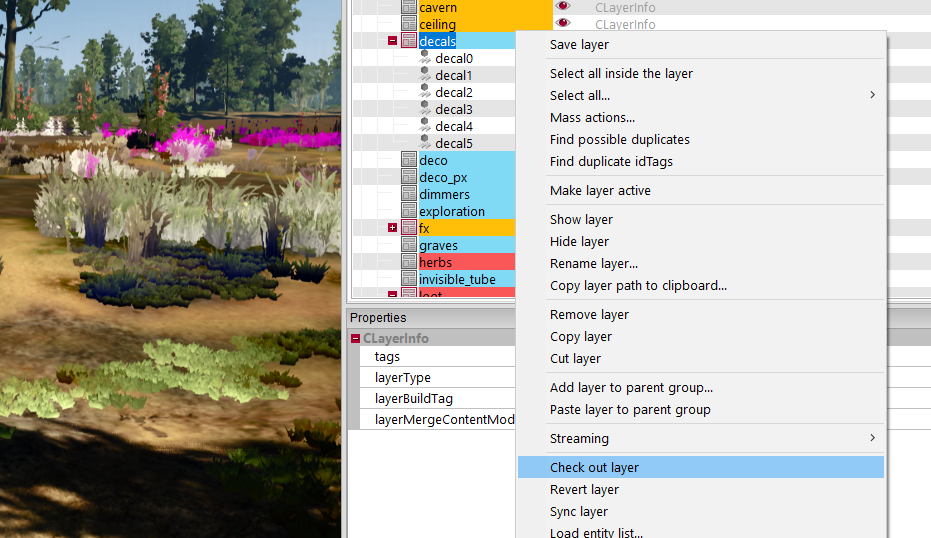The image size is (931, 538).
Task: Select the decal0 entity icon
Action: coord(425,58)
